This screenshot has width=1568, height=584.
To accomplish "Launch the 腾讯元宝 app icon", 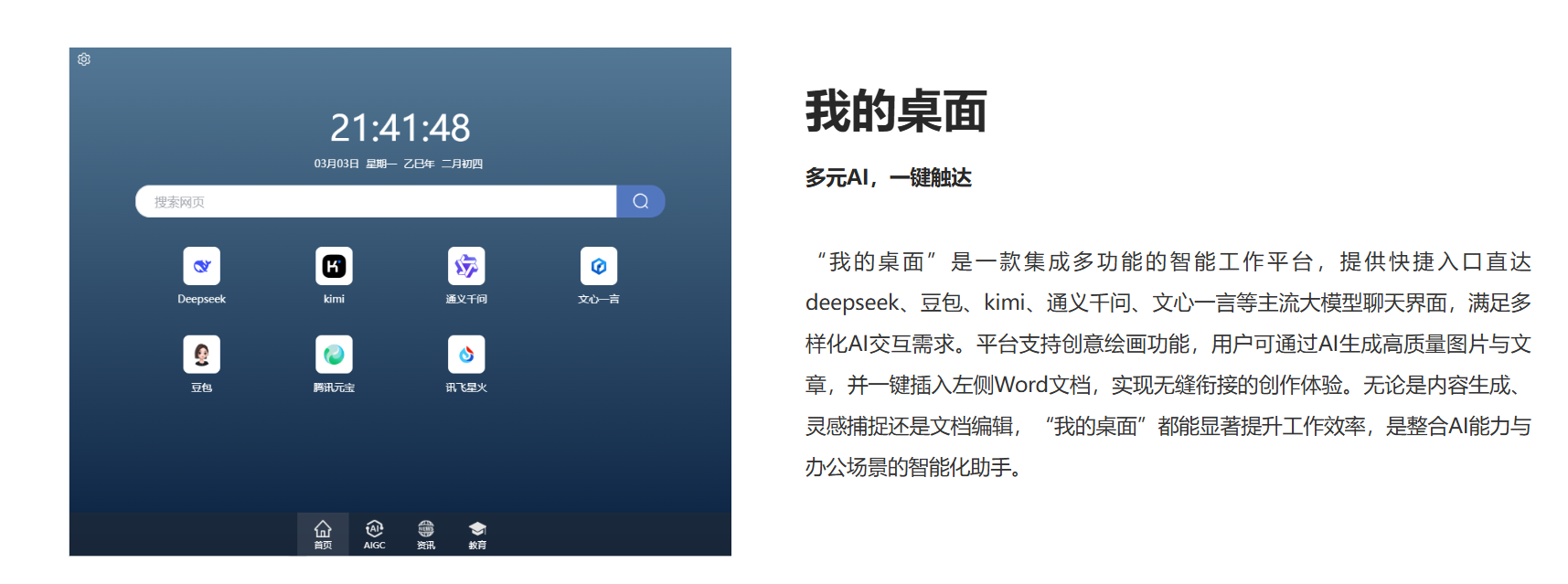I will (x=334, y=355).
